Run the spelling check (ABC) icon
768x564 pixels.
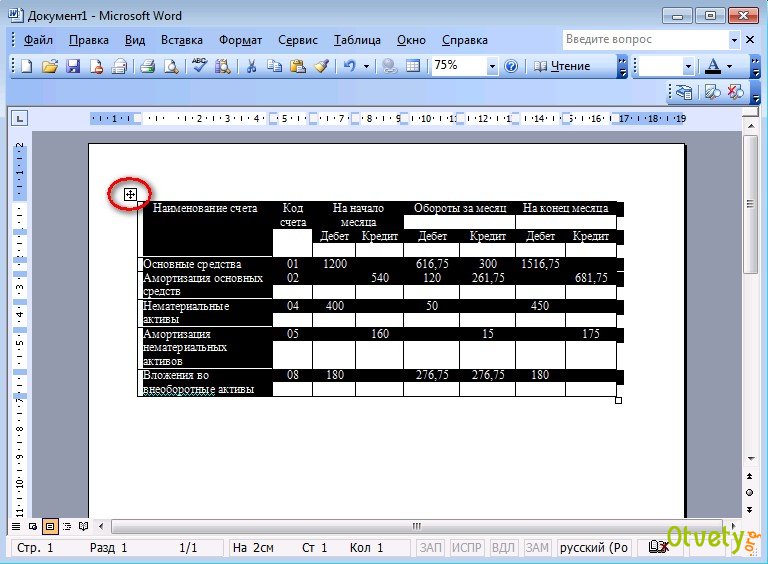pos(199,66)
